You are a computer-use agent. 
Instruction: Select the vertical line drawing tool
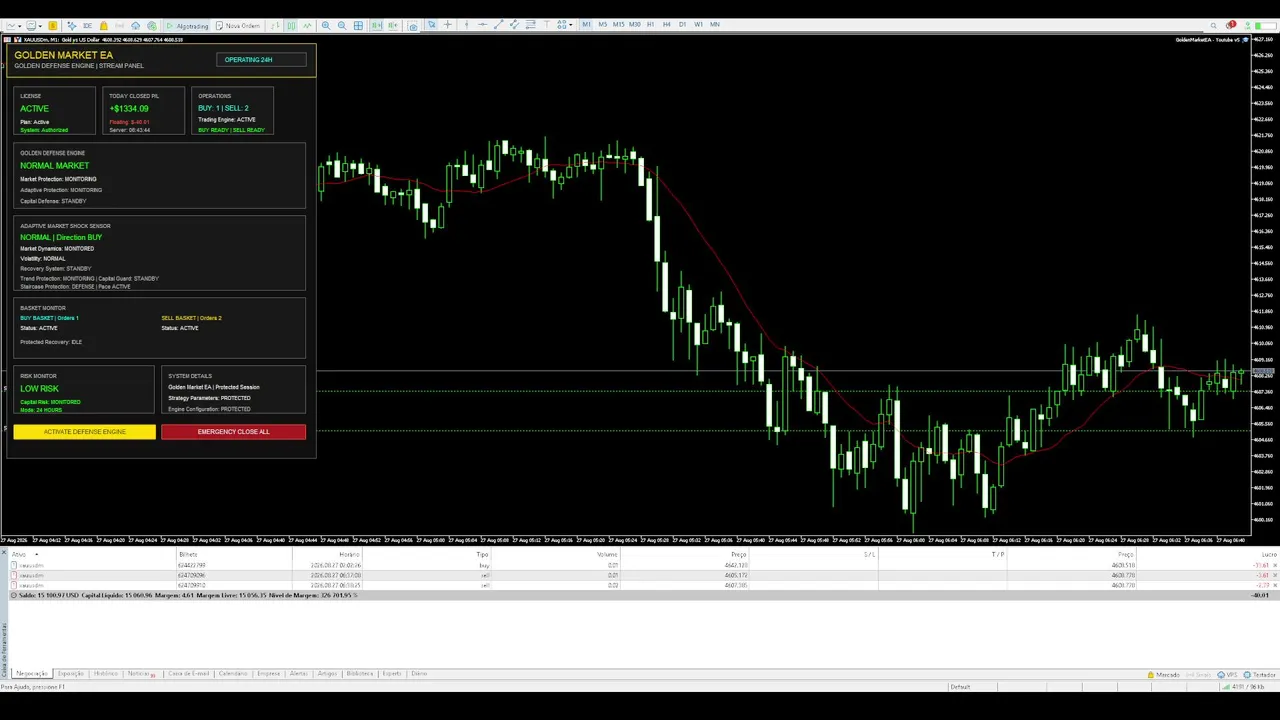click(466, 25)
